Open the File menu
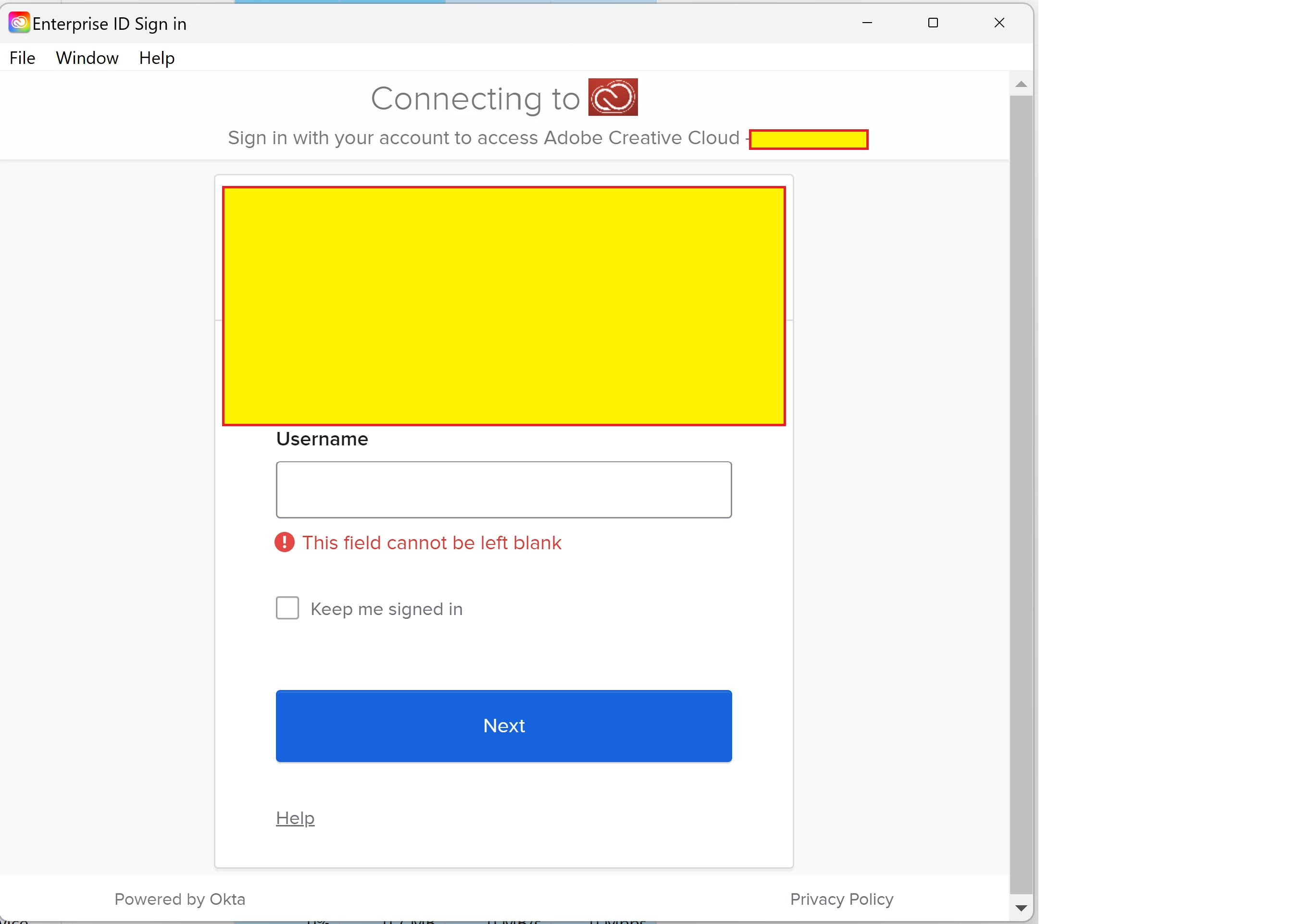 point(22,58)
